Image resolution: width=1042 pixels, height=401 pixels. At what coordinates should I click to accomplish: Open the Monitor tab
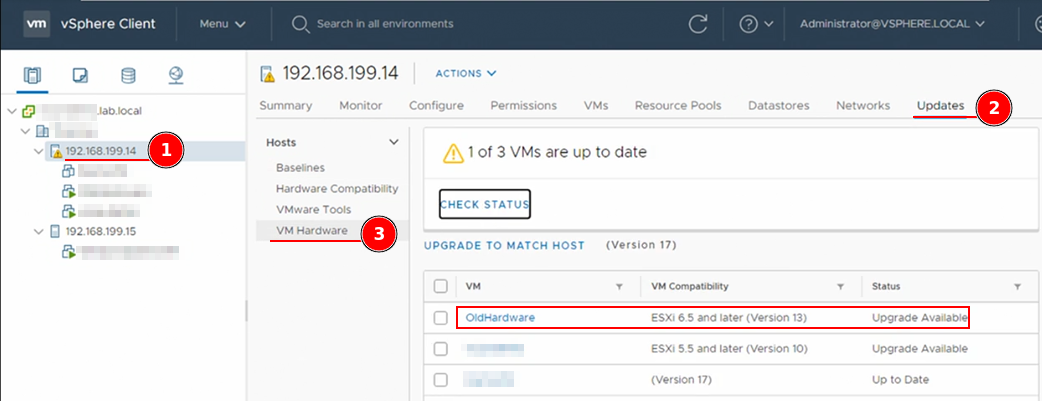[361, 106]
